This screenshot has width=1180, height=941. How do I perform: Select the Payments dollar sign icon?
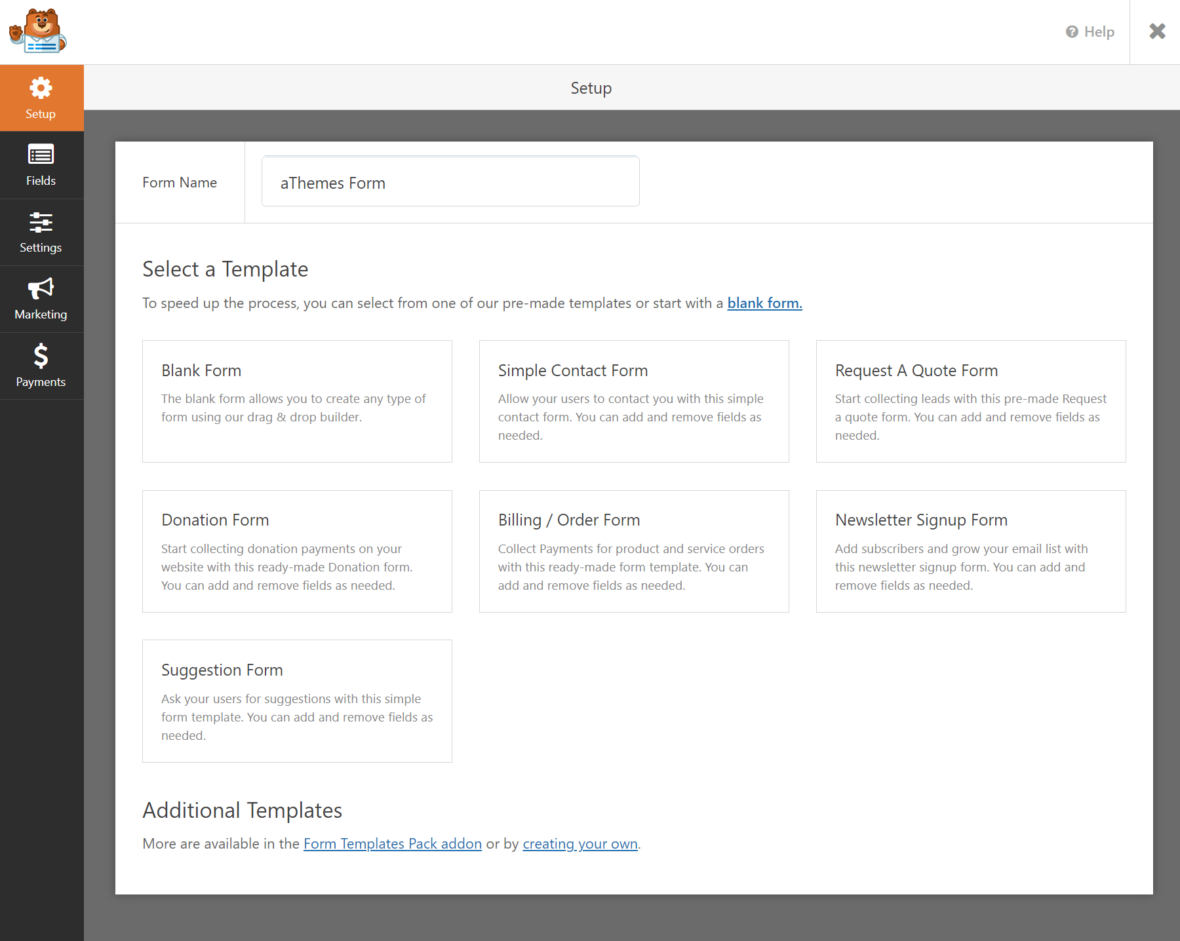tap(41, 356)
